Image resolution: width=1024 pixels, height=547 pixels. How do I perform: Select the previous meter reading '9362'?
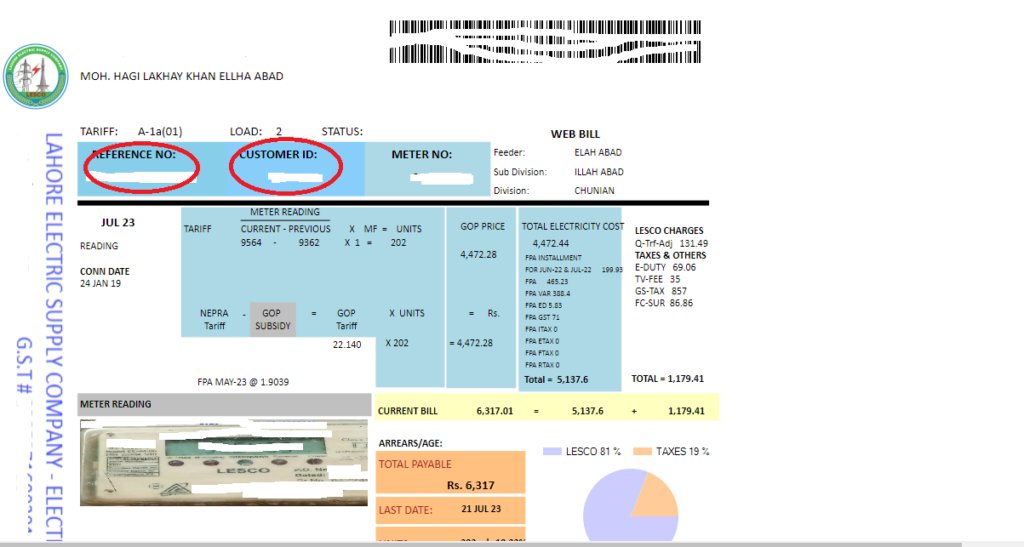pyautogui.click(x=309, y=242)
